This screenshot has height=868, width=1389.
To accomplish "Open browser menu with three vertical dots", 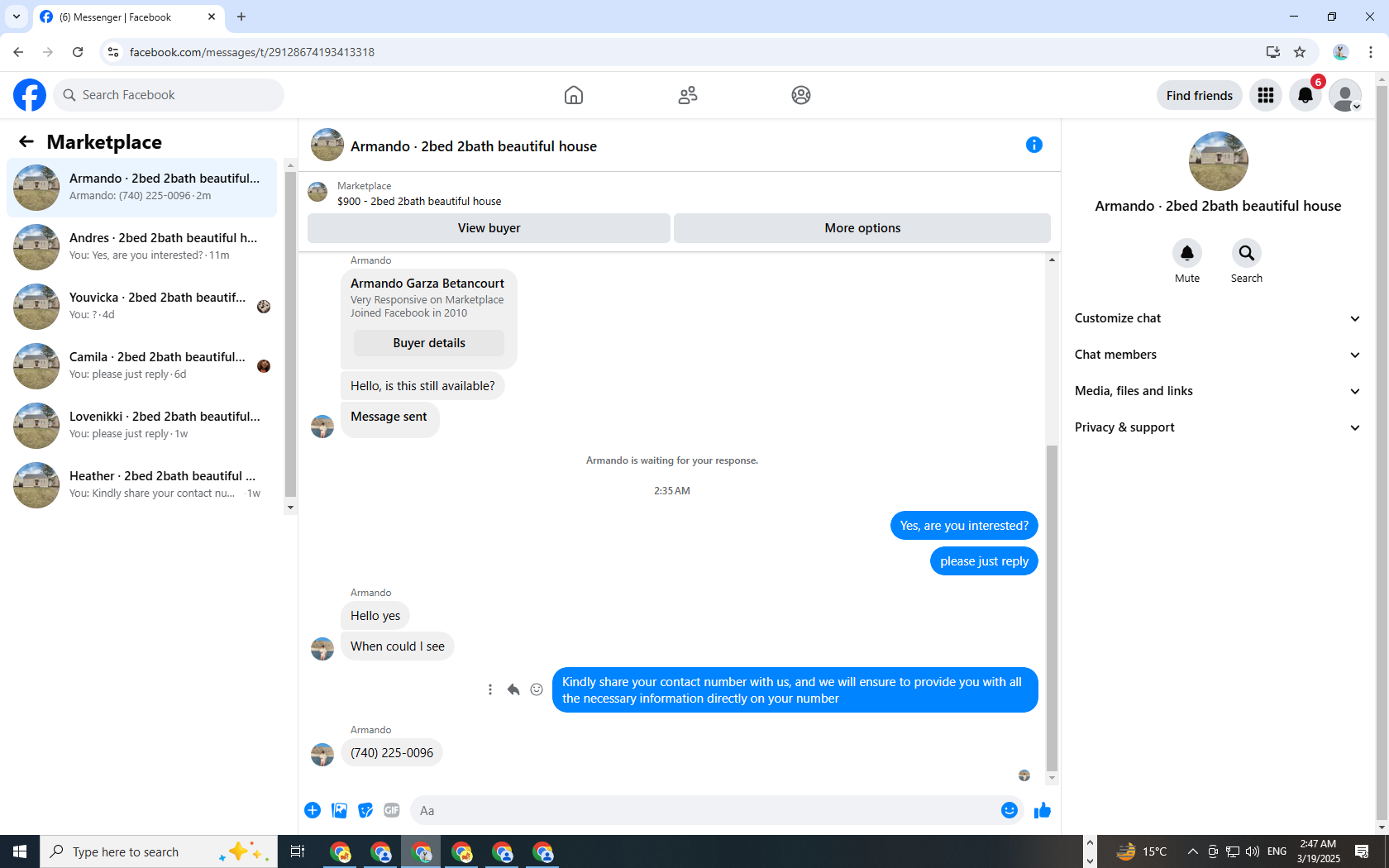I will [x=1371, y=52].
